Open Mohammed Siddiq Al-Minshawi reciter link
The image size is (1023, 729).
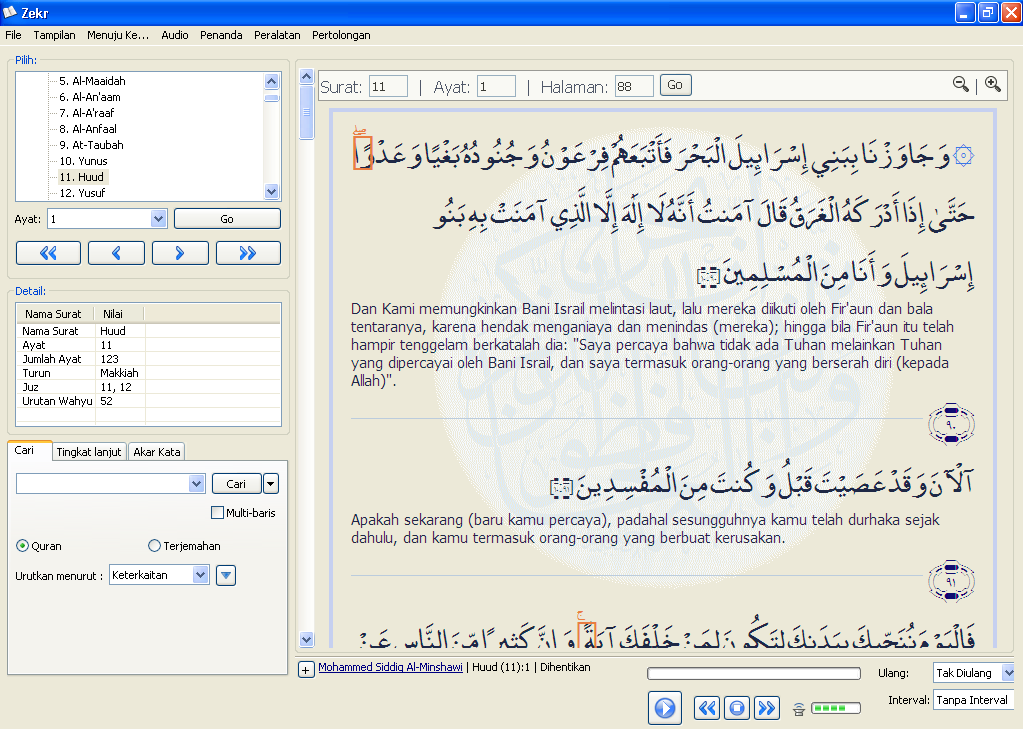click(x=390, y=667)
